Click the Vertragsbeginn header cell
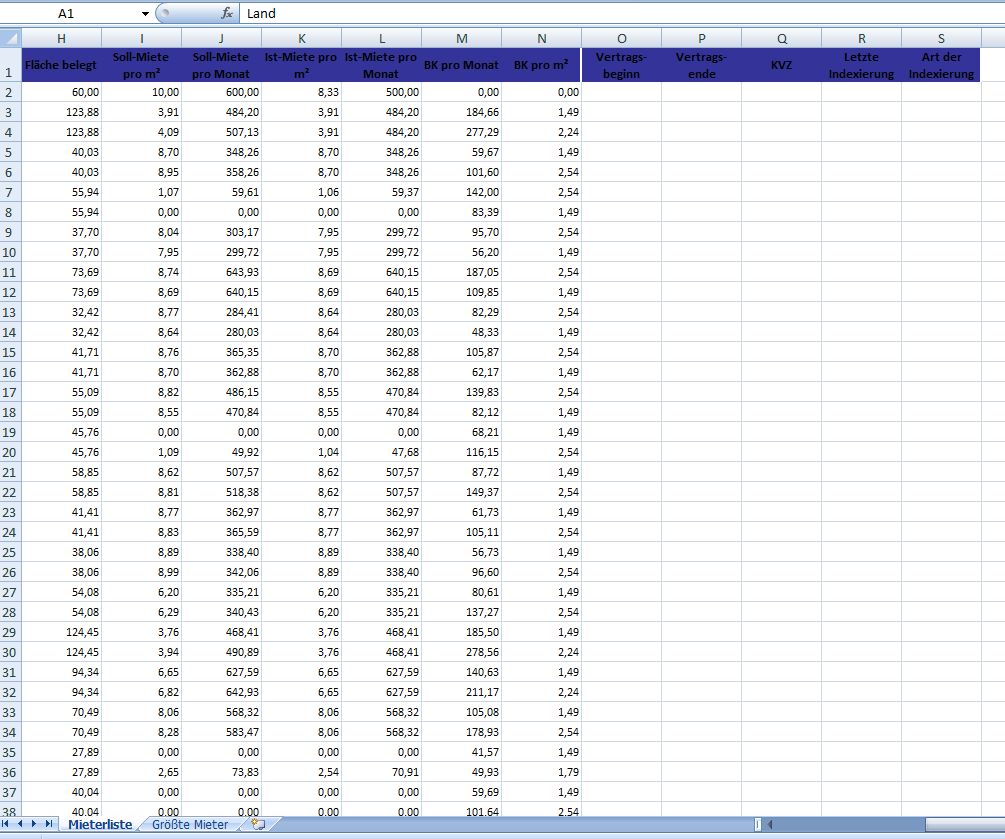The image size is (1005, 839). pos(622,65)
